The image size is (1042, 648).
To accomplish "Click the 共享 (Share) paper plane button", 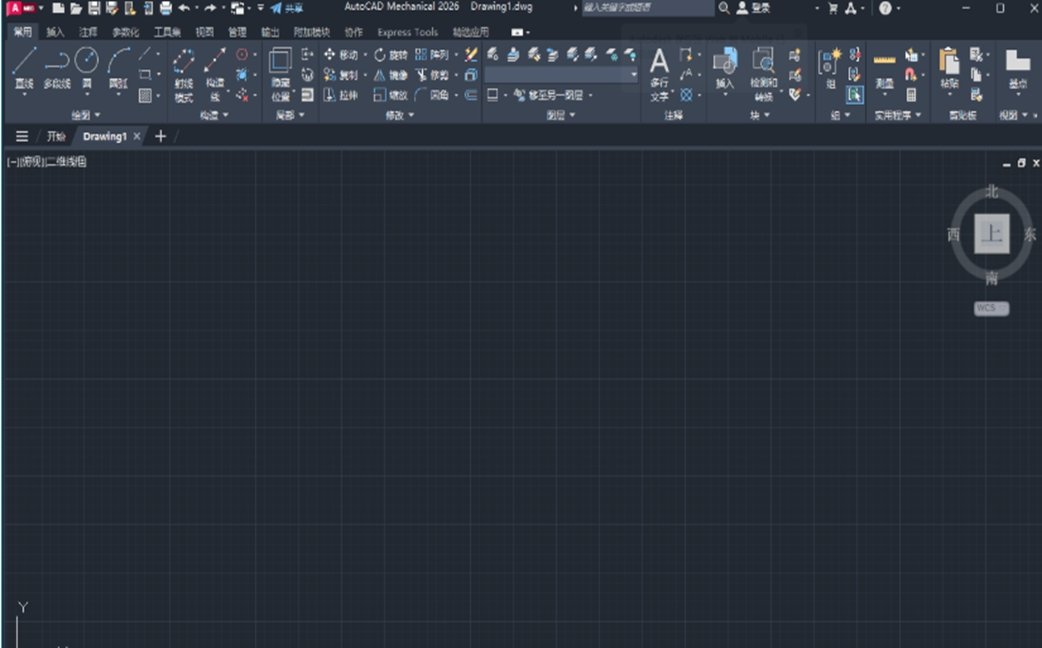I will click(286, 8).
